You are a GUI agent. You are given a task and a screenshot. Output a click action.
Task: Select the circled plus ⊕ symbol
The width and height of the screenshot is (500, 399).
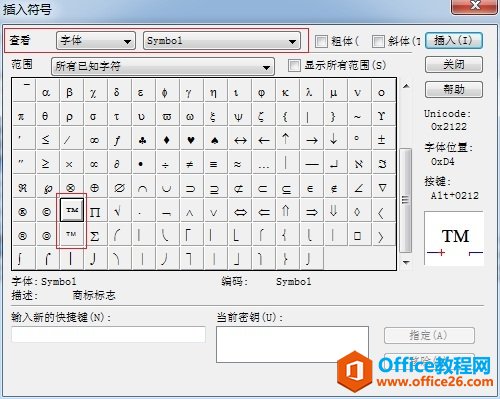96,187
